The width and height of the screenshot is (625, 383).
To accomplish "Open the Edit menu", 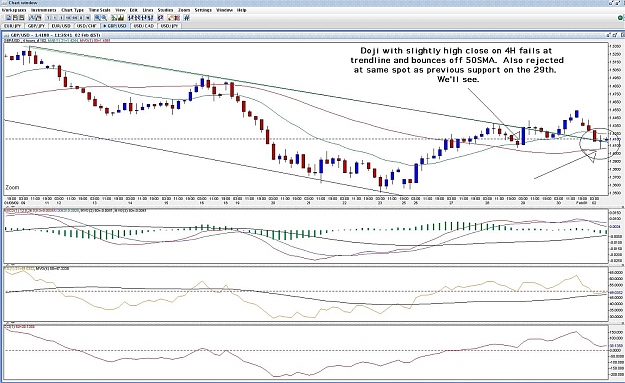I will point(134,10).
